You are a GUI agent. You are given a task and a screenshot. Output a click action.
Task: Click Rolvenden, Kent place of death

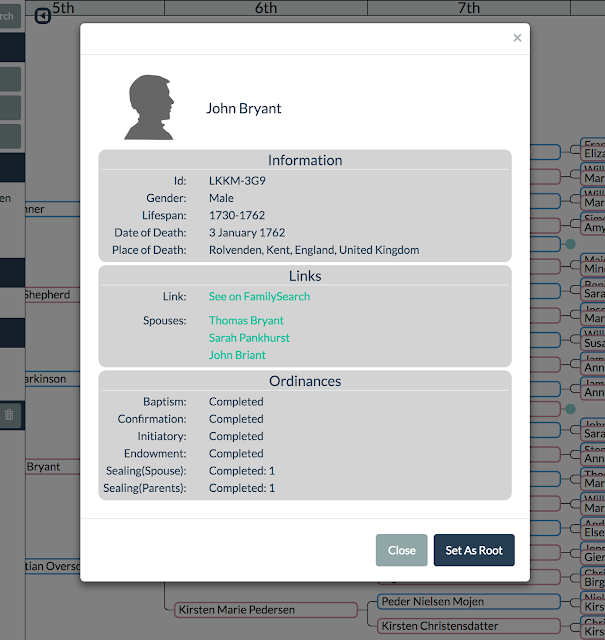pos(314,250)
